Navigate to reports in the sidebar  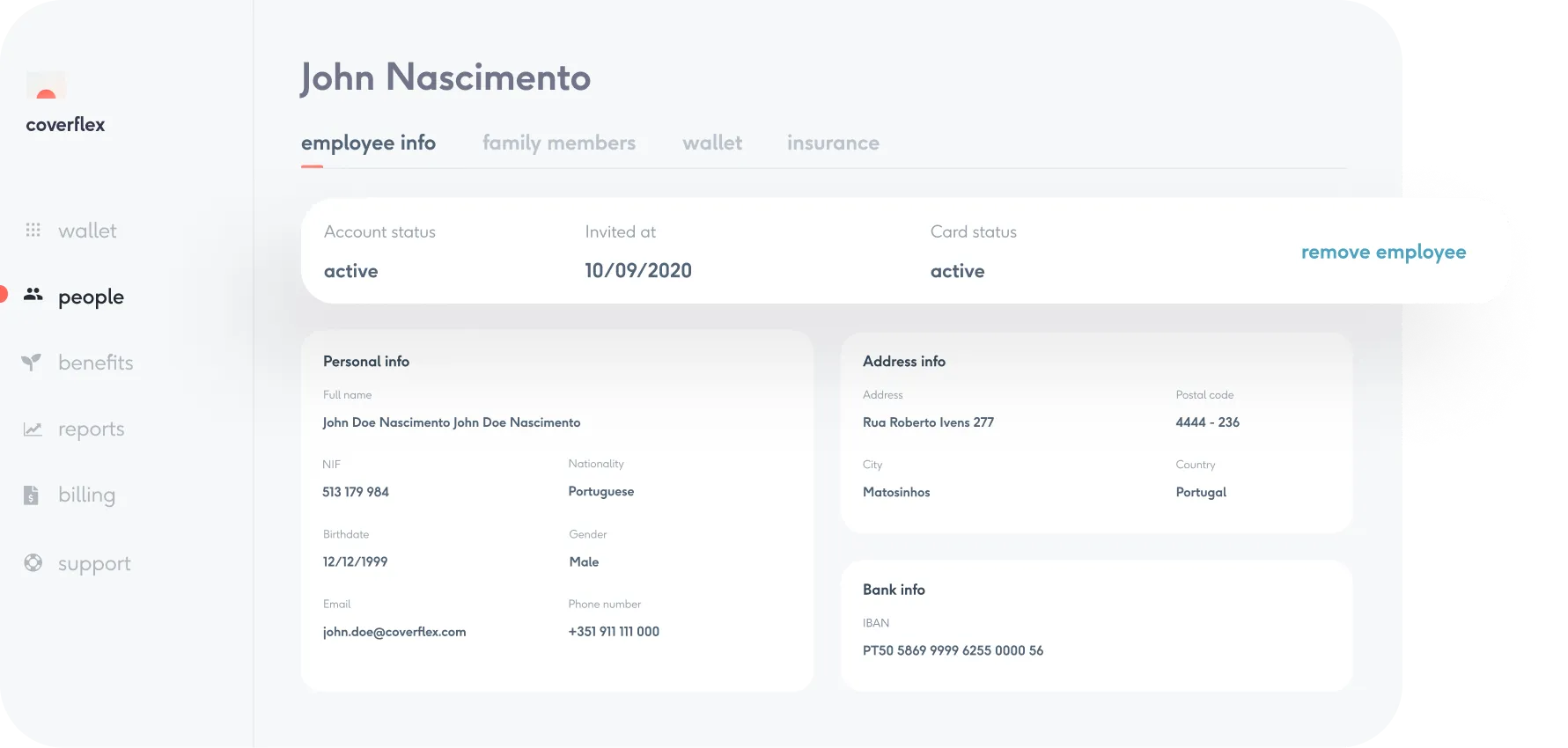coord(91,429)
